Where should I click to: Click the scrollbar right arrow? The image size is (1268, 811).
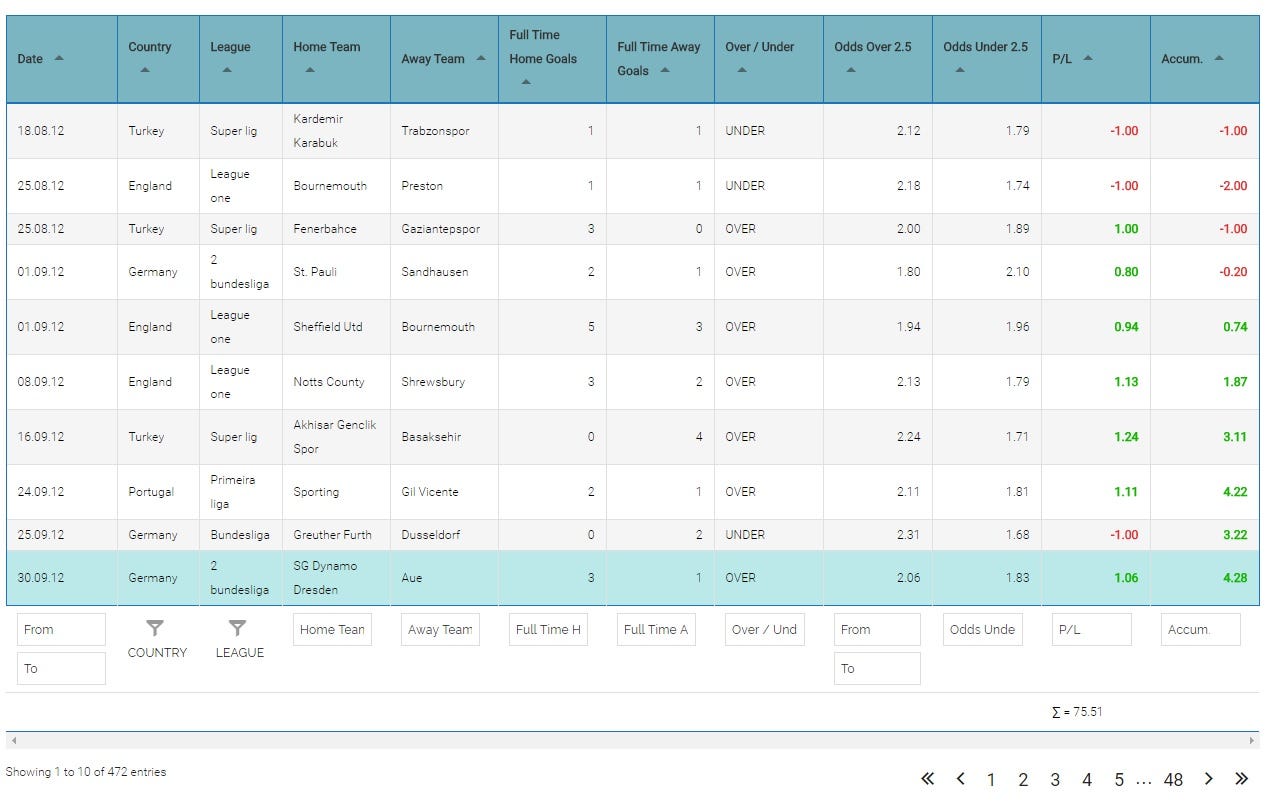pyautogui.click(x=1252, y=741)
